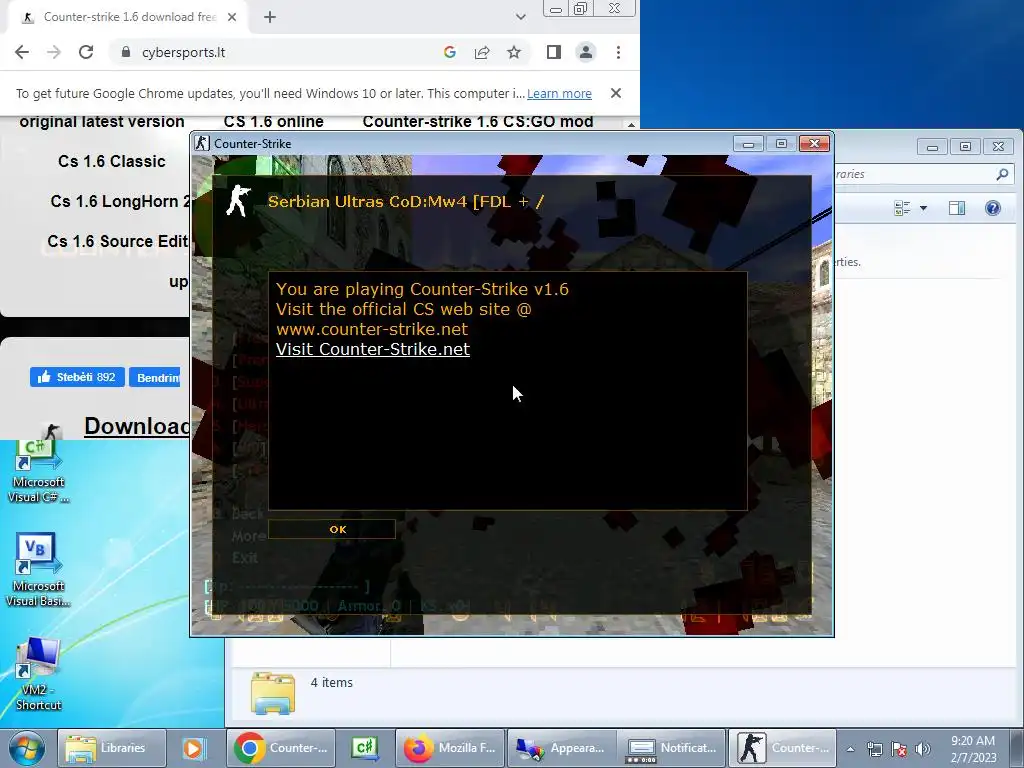Image resolution: width=1024 pixels, height=768 pixels.
Task: Click the Libraries folder icon in details pane
Action: point(273,692)
